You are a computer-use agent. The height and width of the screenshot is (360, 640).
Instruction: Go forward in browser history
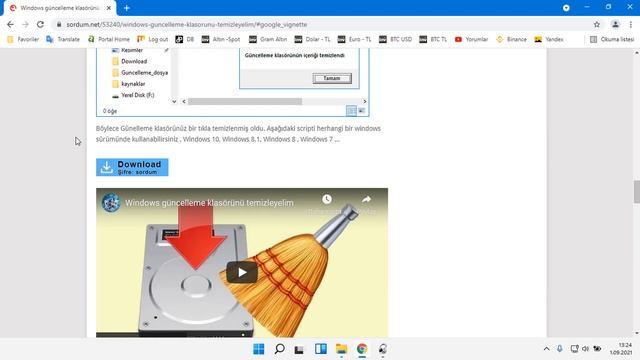click(25, 24)
